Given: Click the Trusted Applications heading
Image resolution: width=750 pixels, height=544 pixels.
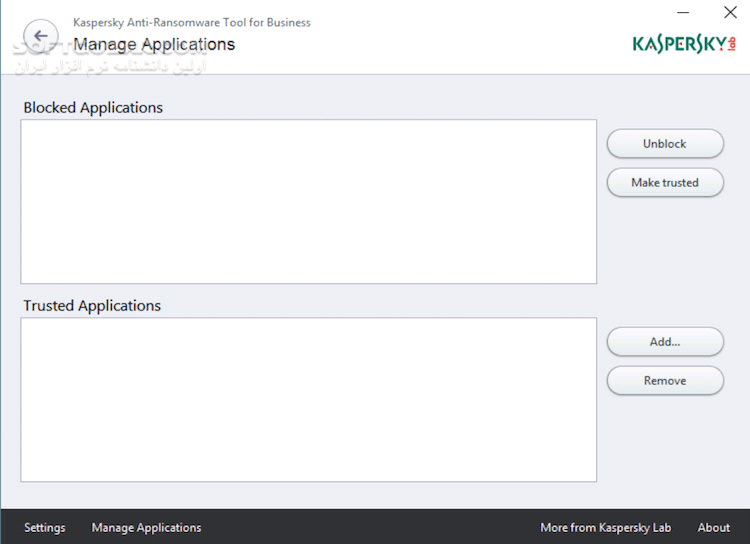Looking at the screenshot, I should pos(92,306).
